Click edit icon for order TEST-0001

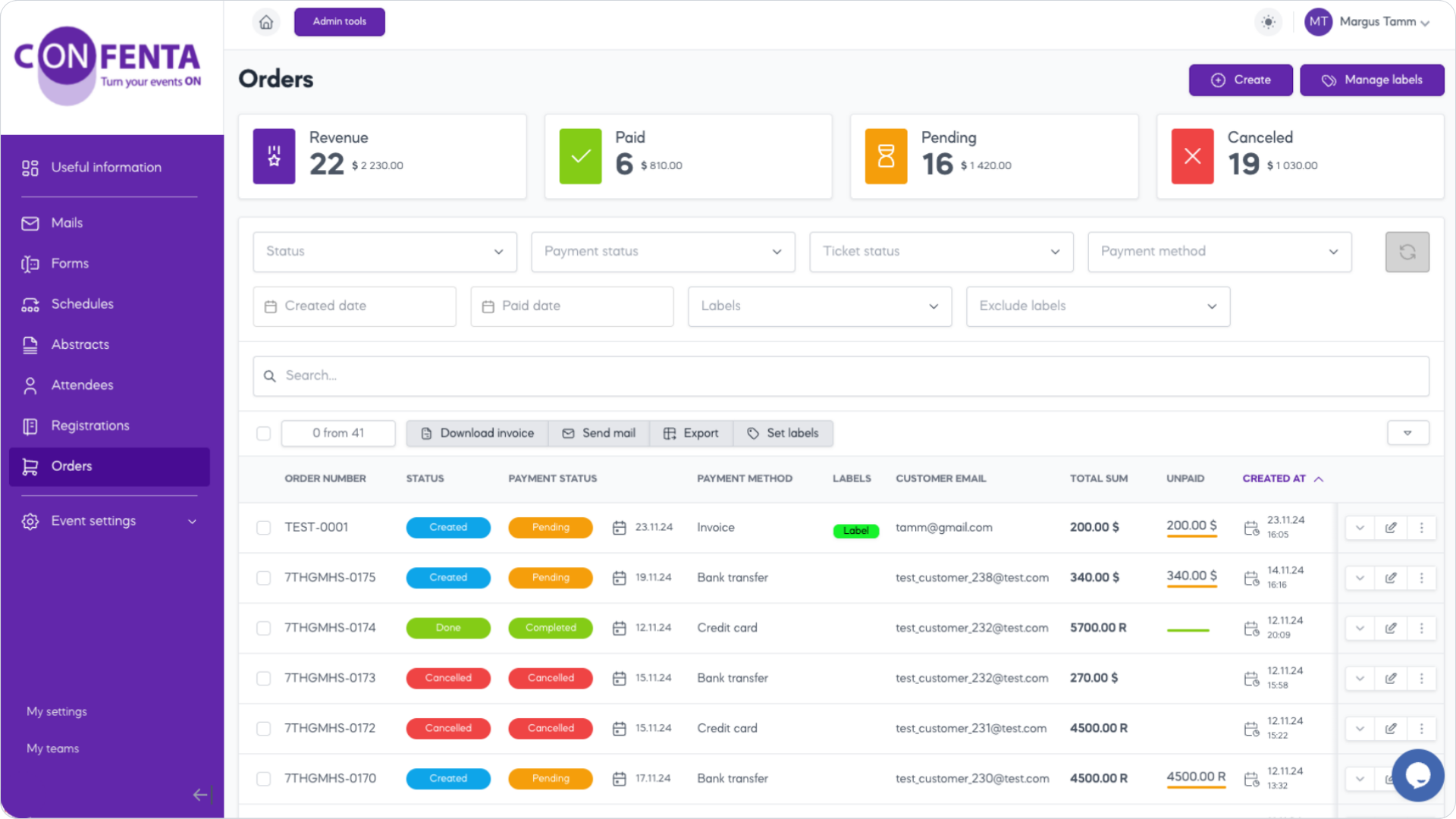tap(1391, 528)
